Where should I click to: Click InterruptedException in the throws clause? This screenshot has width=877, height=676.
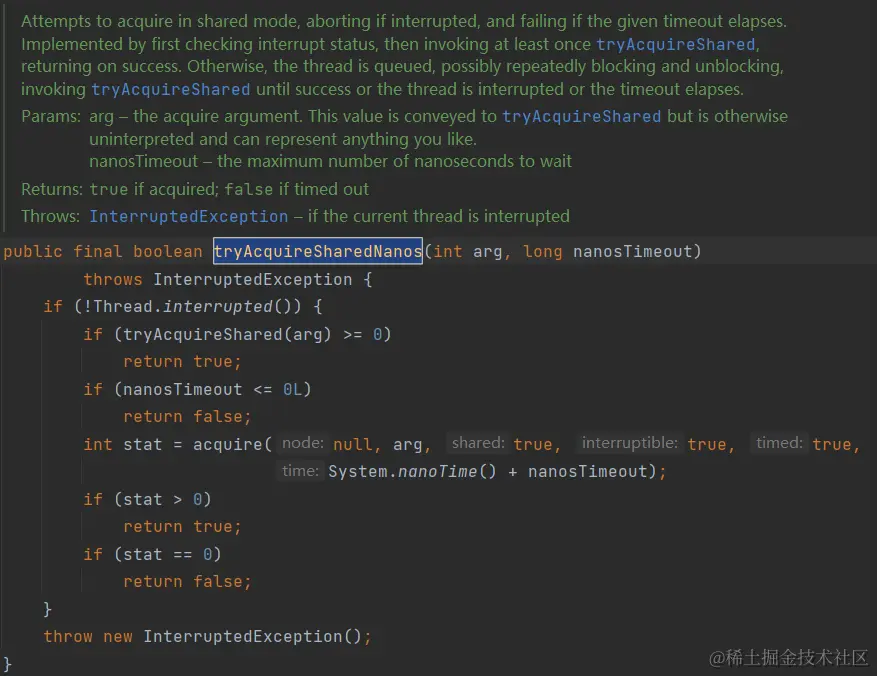coord(253,280)
